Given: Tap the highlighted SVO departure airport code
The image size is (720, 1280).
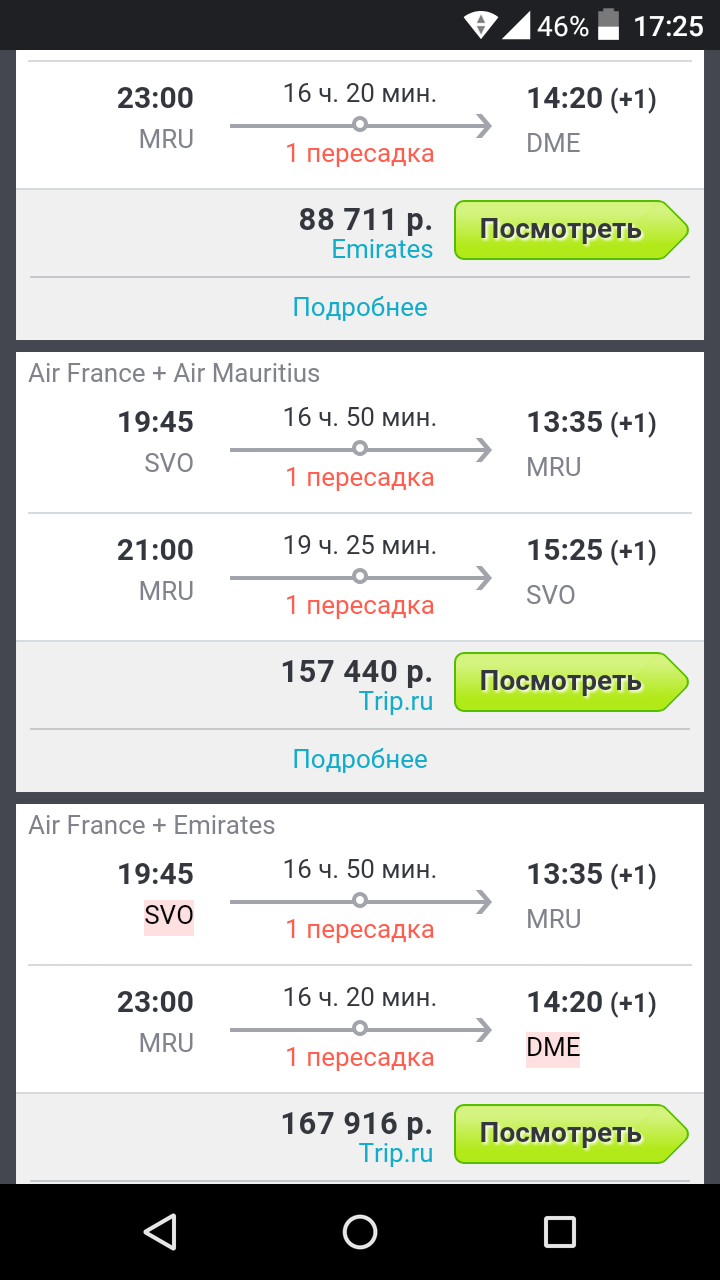Looking at the screenshot, I should (x=168, y=916).
